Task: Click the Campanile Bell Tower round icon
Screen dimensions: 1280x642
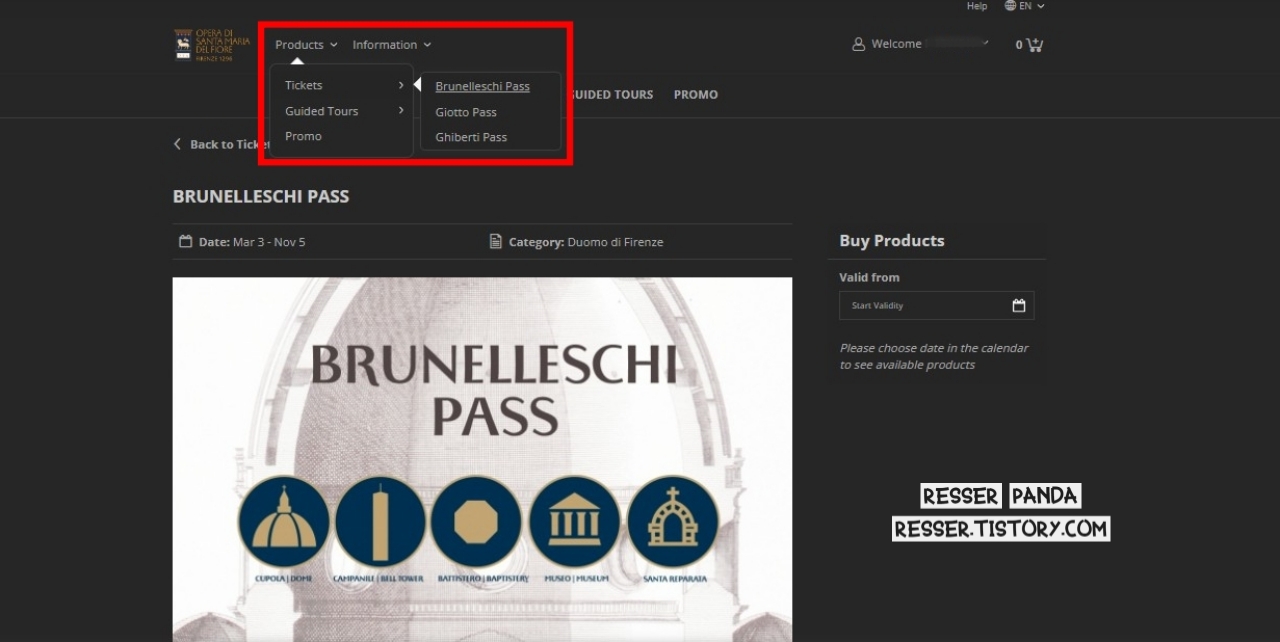Action: tap(380, 521)
